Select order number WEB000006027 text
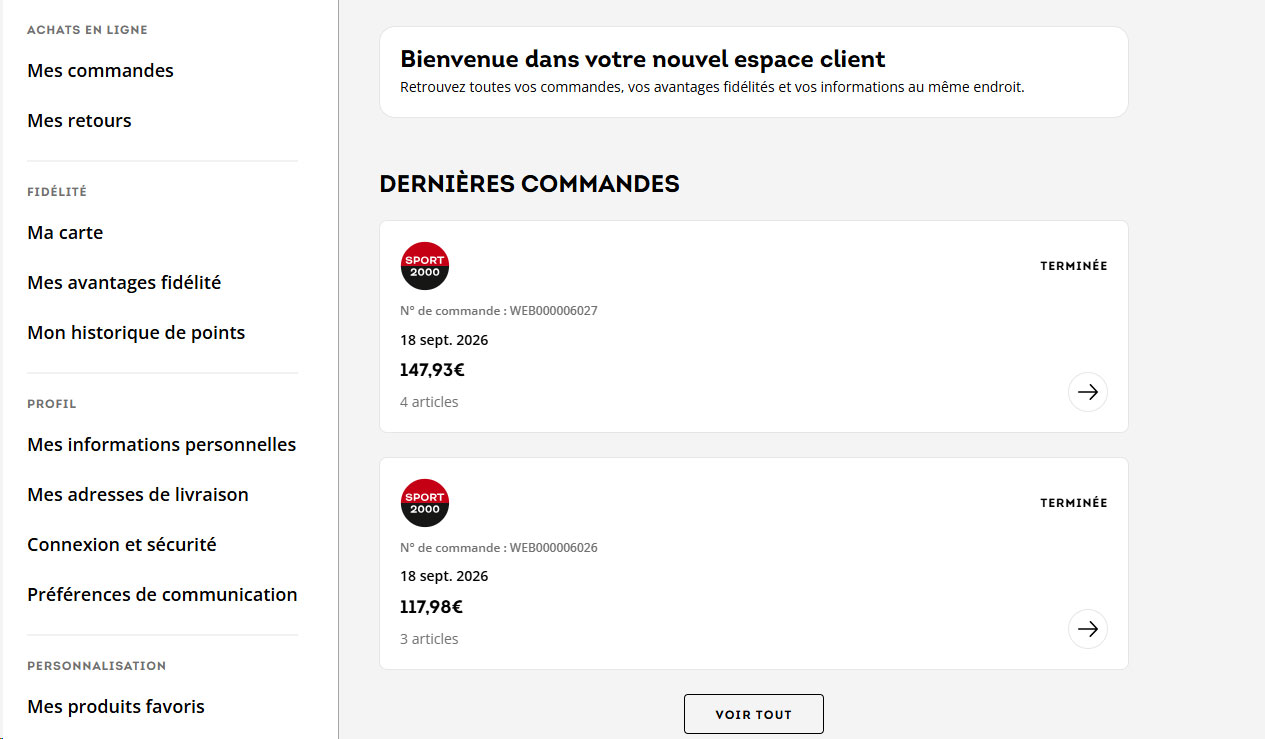 point(554,311)
